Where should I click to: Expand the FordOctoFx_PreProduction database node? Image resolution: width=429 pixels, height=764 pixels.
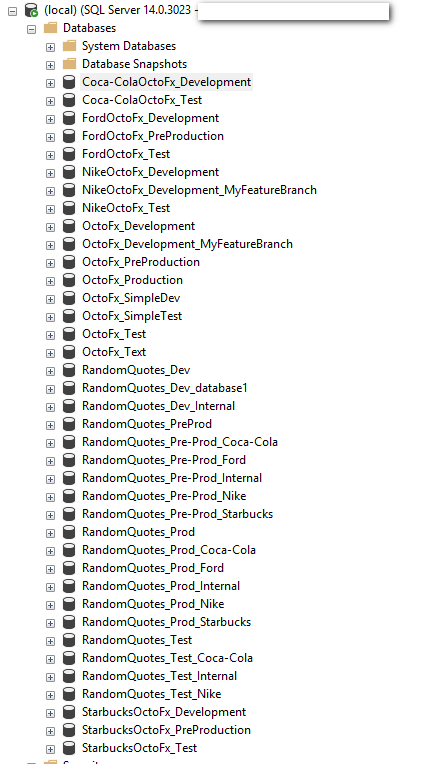[x=50, y=137]
